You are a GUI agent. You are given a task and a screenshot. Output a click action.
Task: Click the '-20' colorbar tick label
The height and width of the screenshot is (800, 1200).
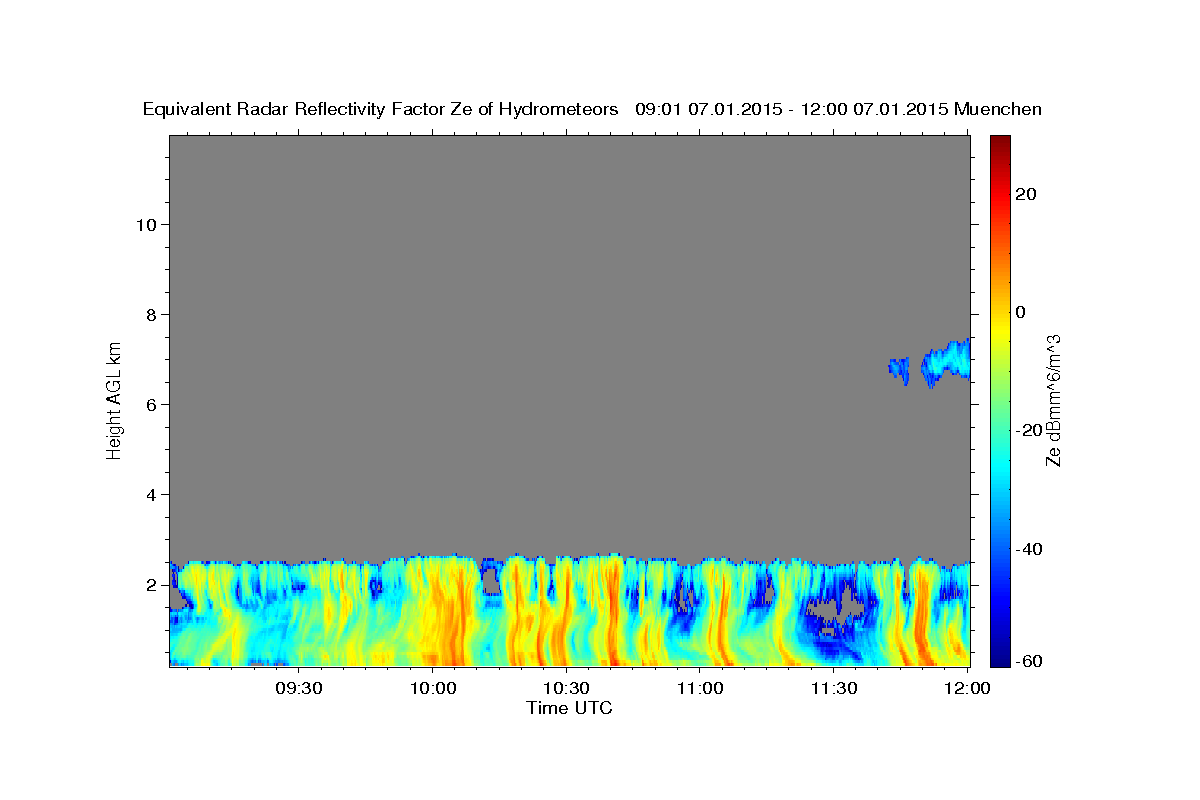(1028, 430)
